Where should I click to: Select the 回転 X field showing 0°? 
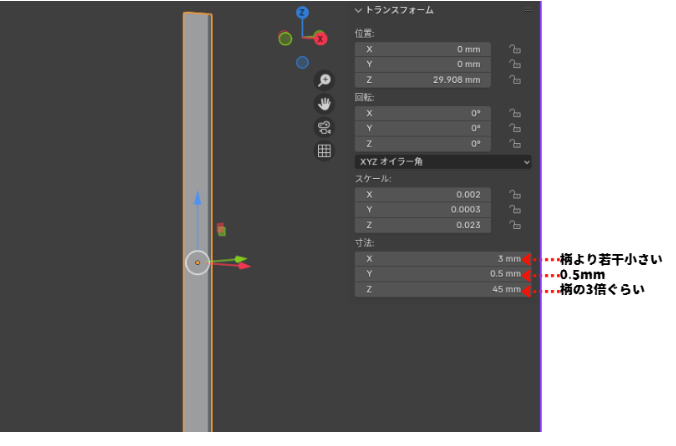[424, 113]
